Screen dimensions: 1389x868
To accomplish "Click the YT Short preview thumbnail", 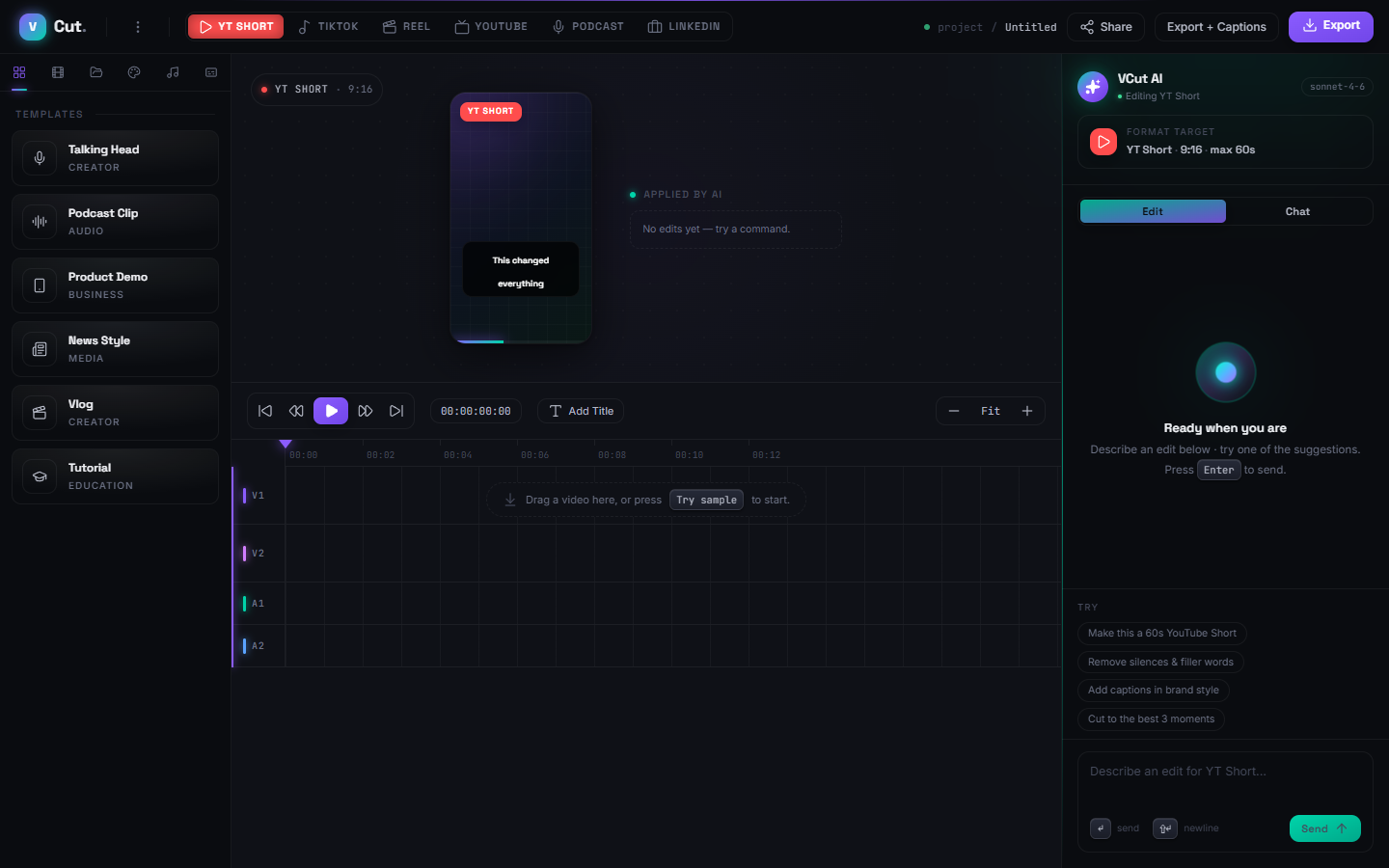I will pos(521,218).
